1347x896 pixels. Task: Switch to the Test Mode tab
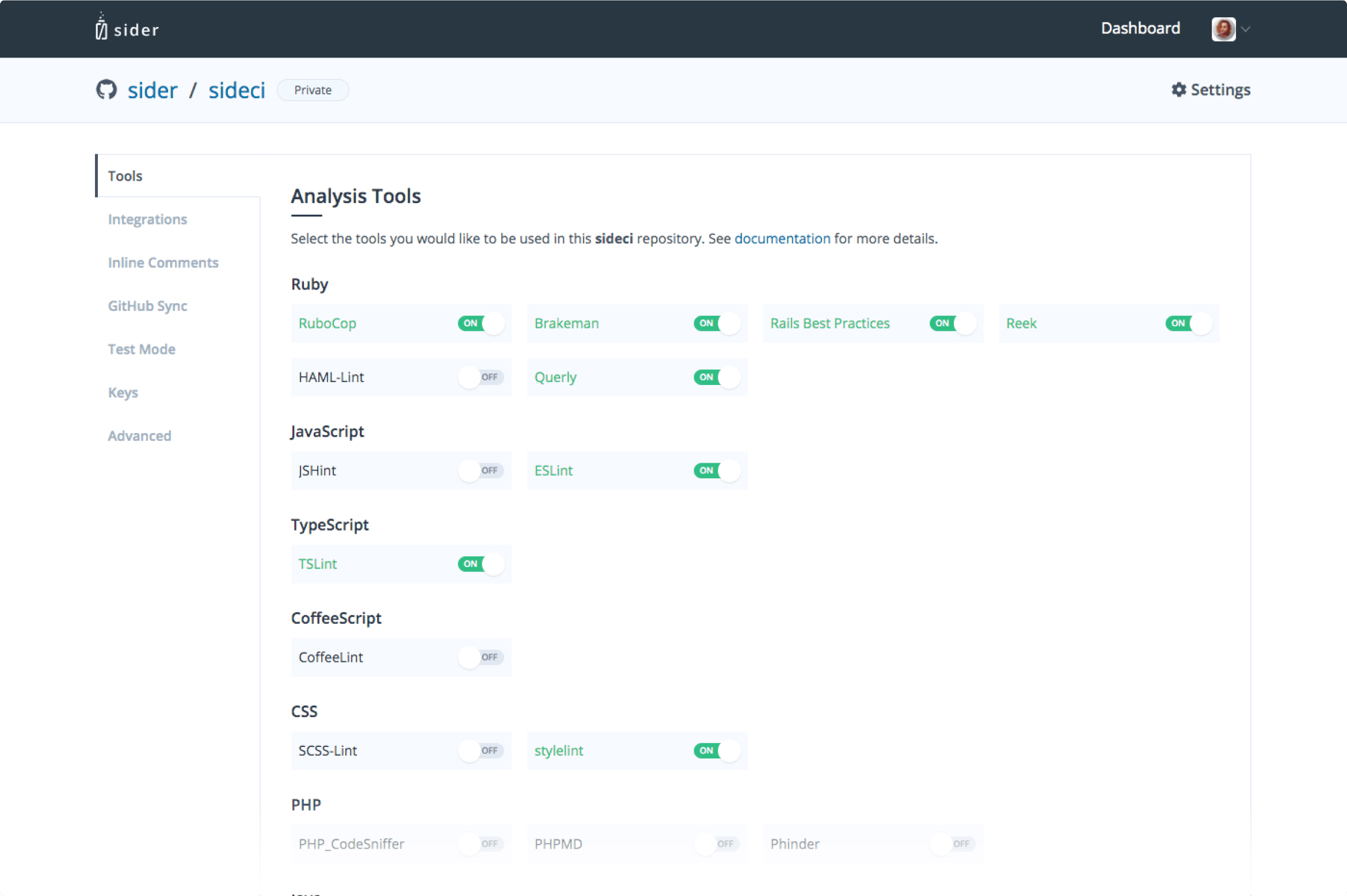point(142,349)
